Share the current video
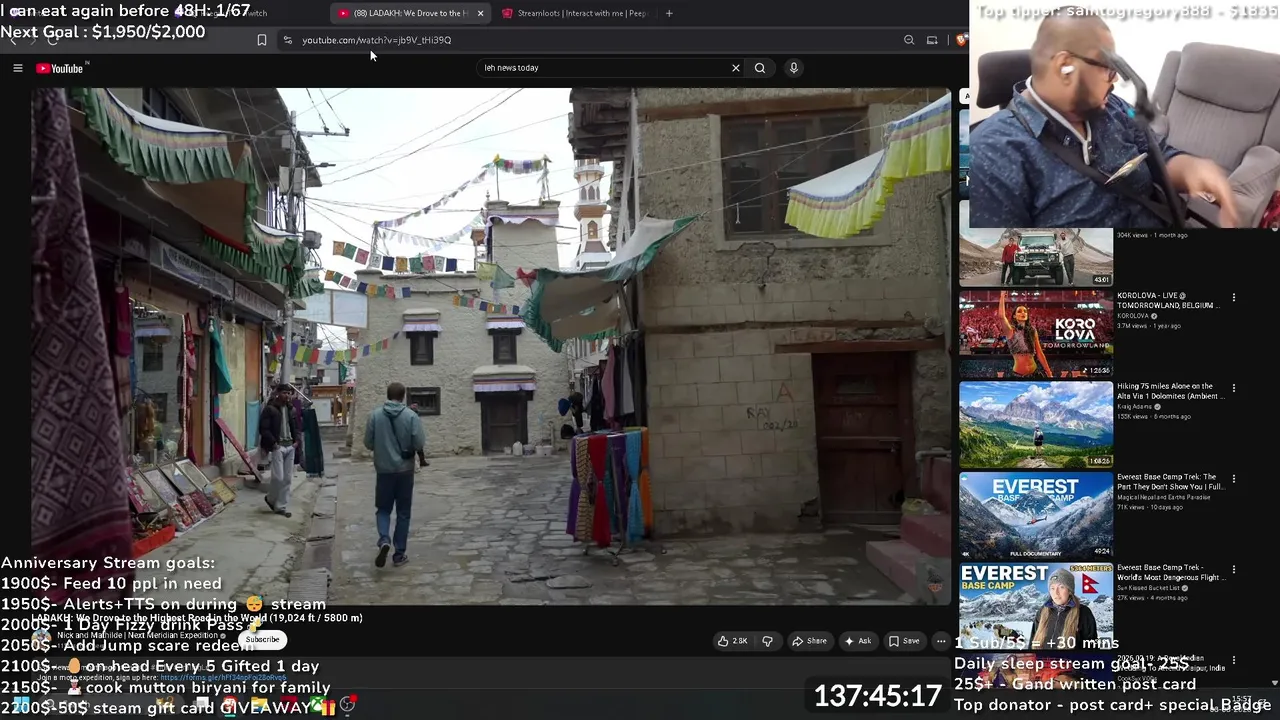Viewport: 1280px width, 720px height. 809,641
